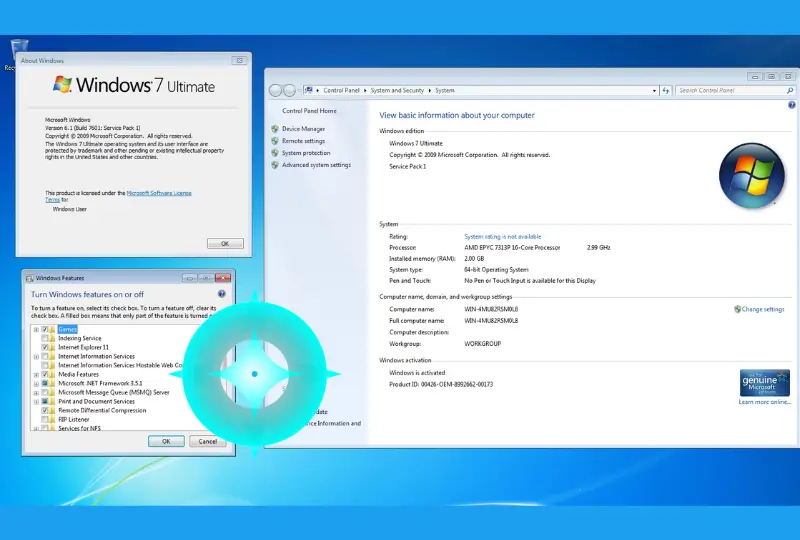Click the shield icon beside Change settings
The height and width of the screenshot is (540, 800).
737,309
